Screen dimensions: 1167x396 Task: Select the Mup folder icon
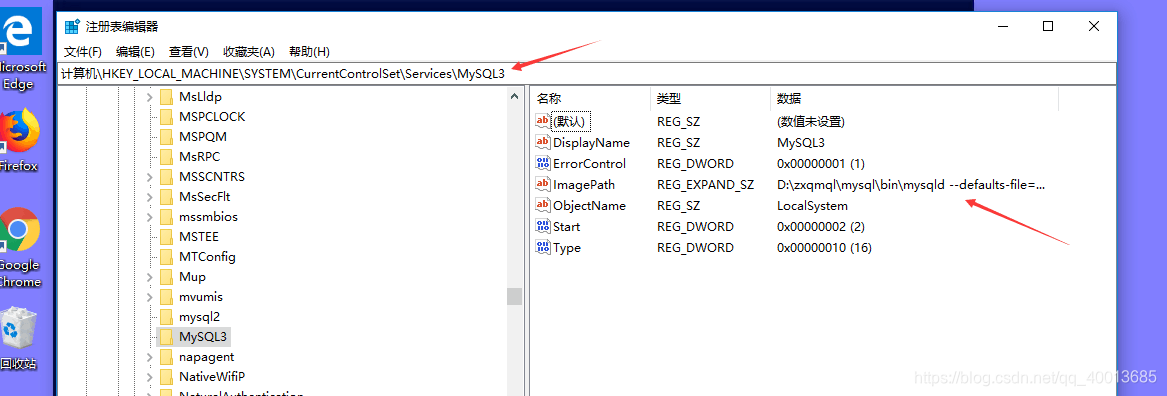point(166,277)
